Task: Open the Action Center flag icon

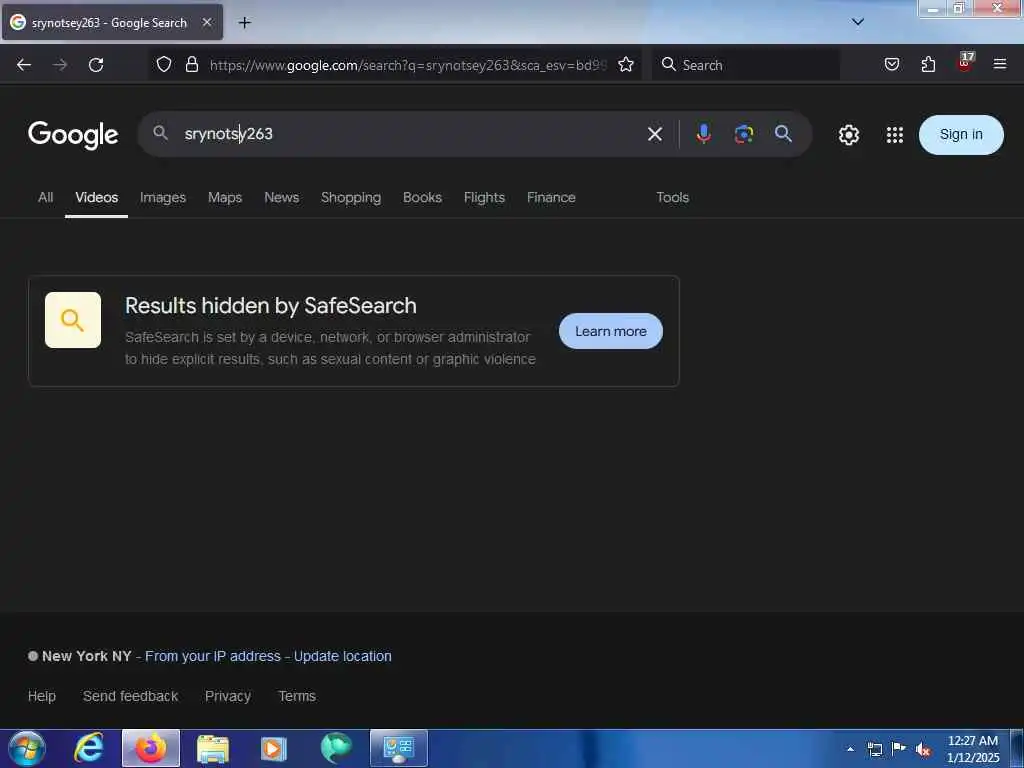Action: 899,748
